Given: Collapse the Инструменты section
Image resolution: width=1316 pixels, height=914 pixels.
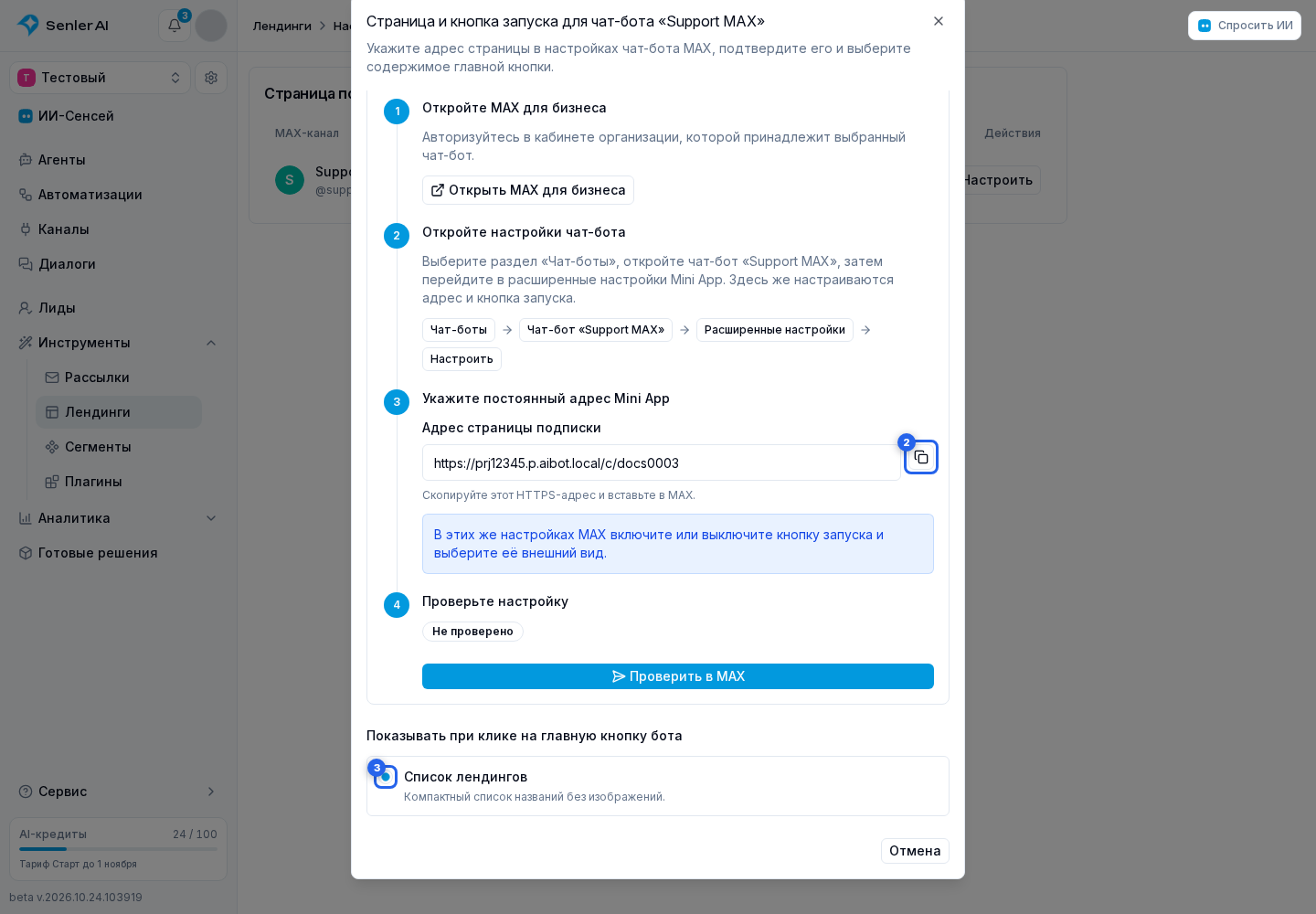Looking at the screenshot, I should point(119,343).
